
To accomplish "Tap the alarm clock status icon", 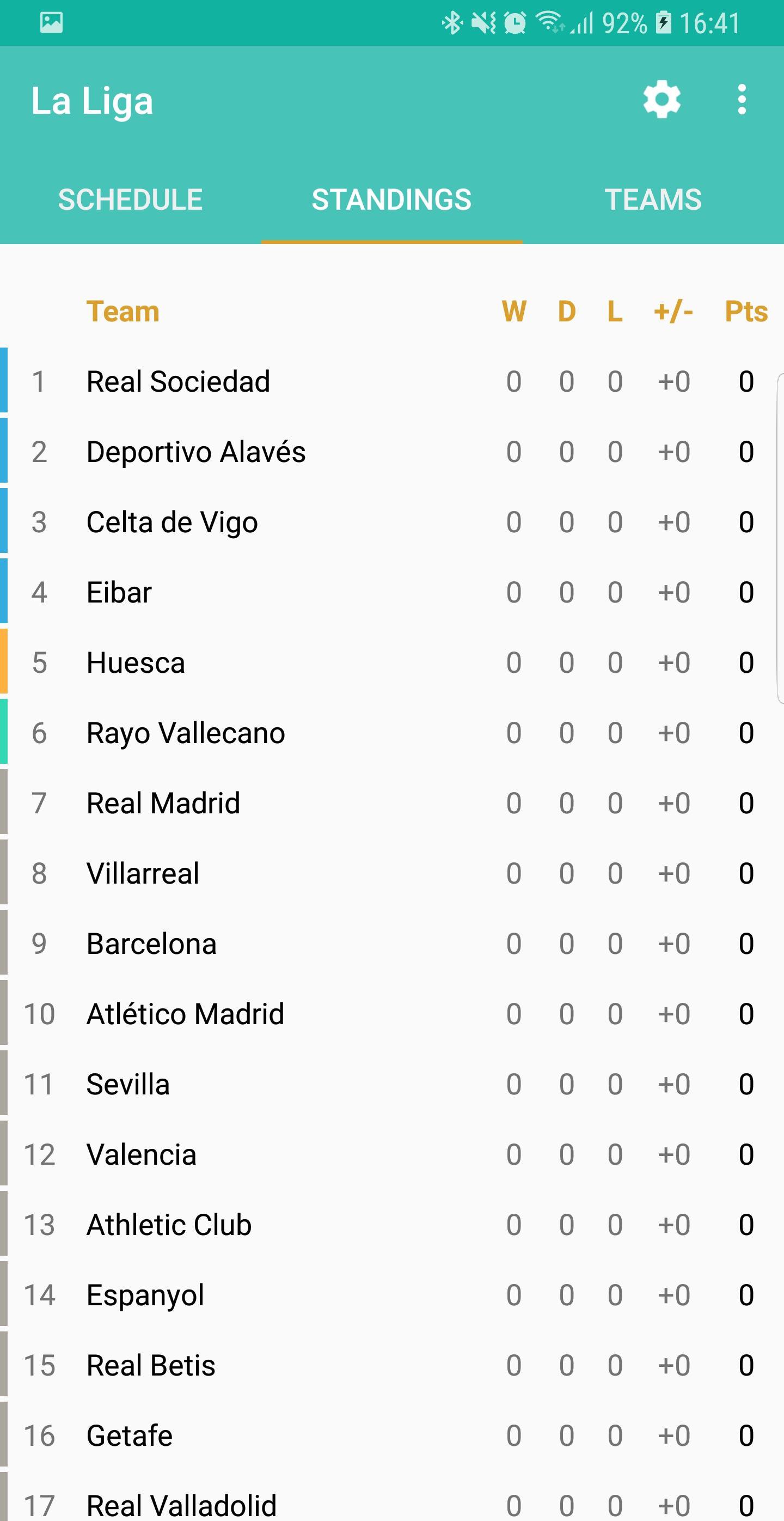I will coord(515,23).
